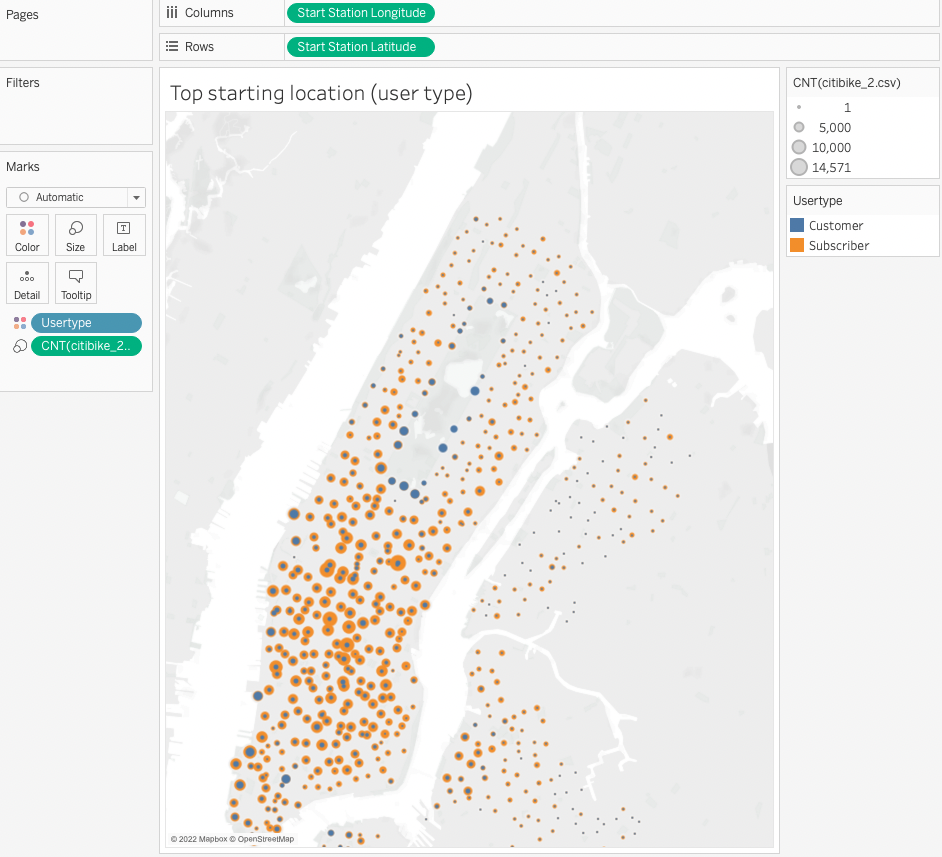Image resolution: width=942 pixels, height=857 pixels.
Task: Click the 5,000 size legend circle
Action: [799, 127]
